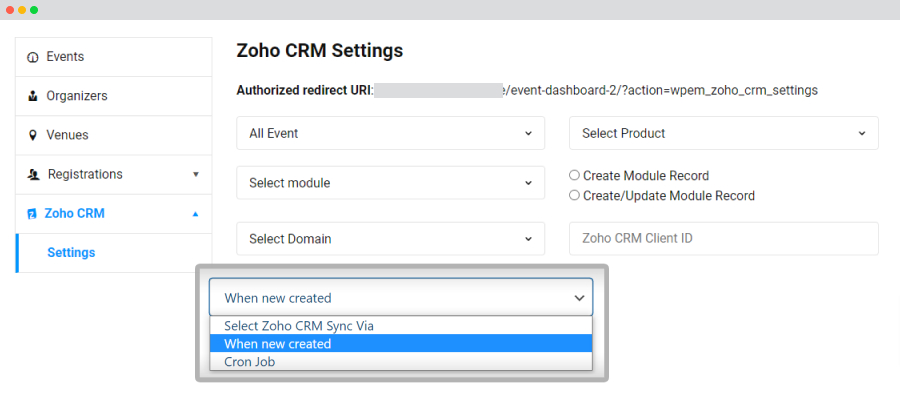
Task: Select the Create Module Record radio button
Action: [575, 175]
